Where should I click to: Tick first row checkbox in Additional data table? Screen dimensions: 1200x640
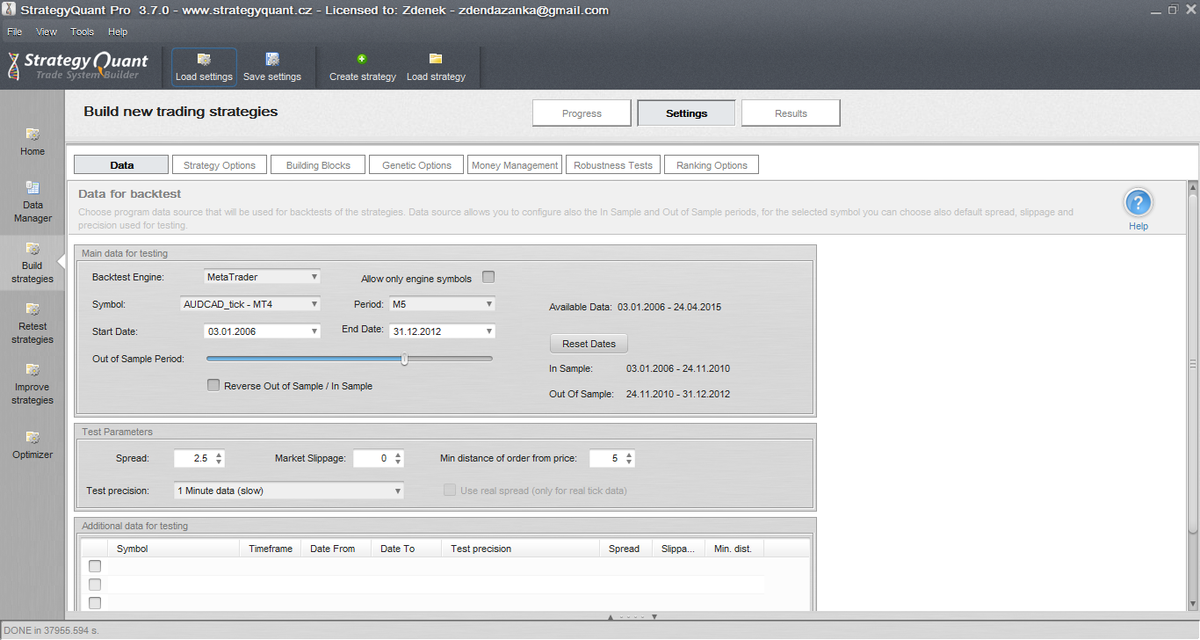95,566
